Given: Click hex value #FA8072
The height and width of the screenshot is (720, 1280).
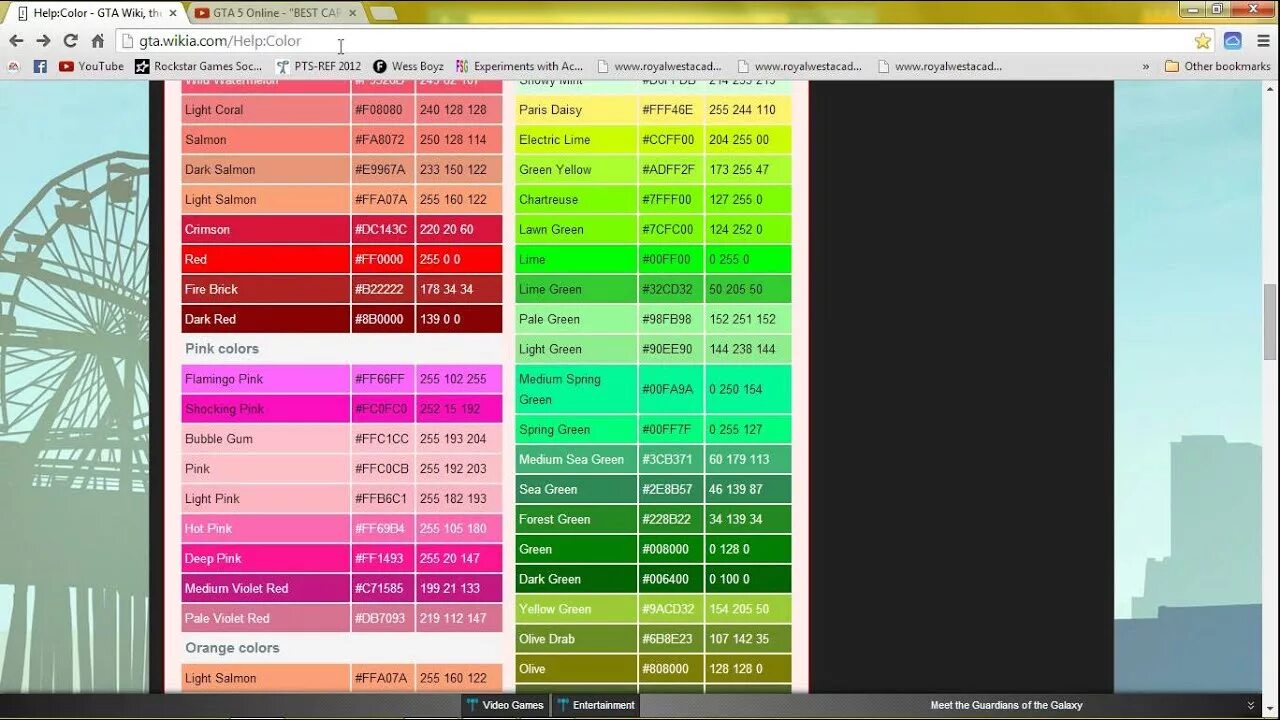Looking at the screenshot, I should (x=379, y=140).
